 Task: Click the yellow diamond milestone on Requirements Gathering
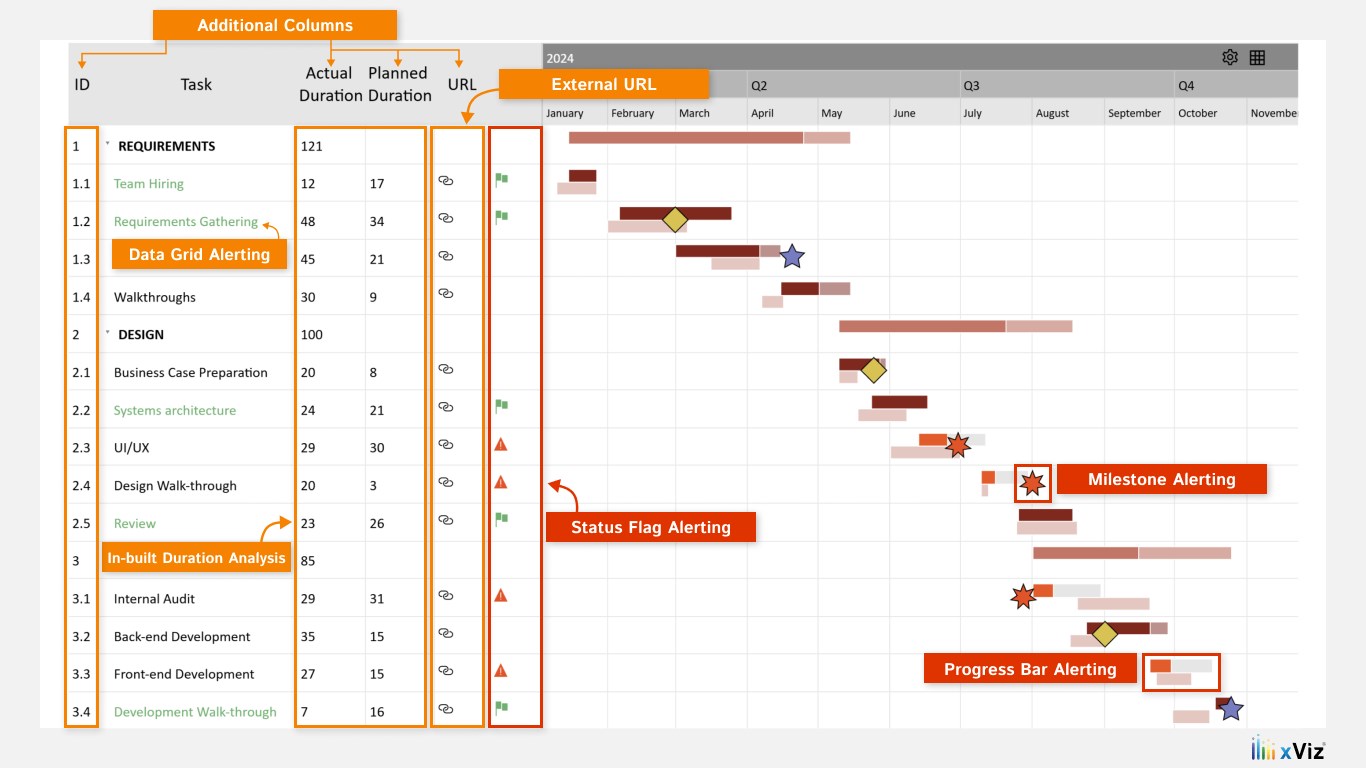click(x=675, y=220)
